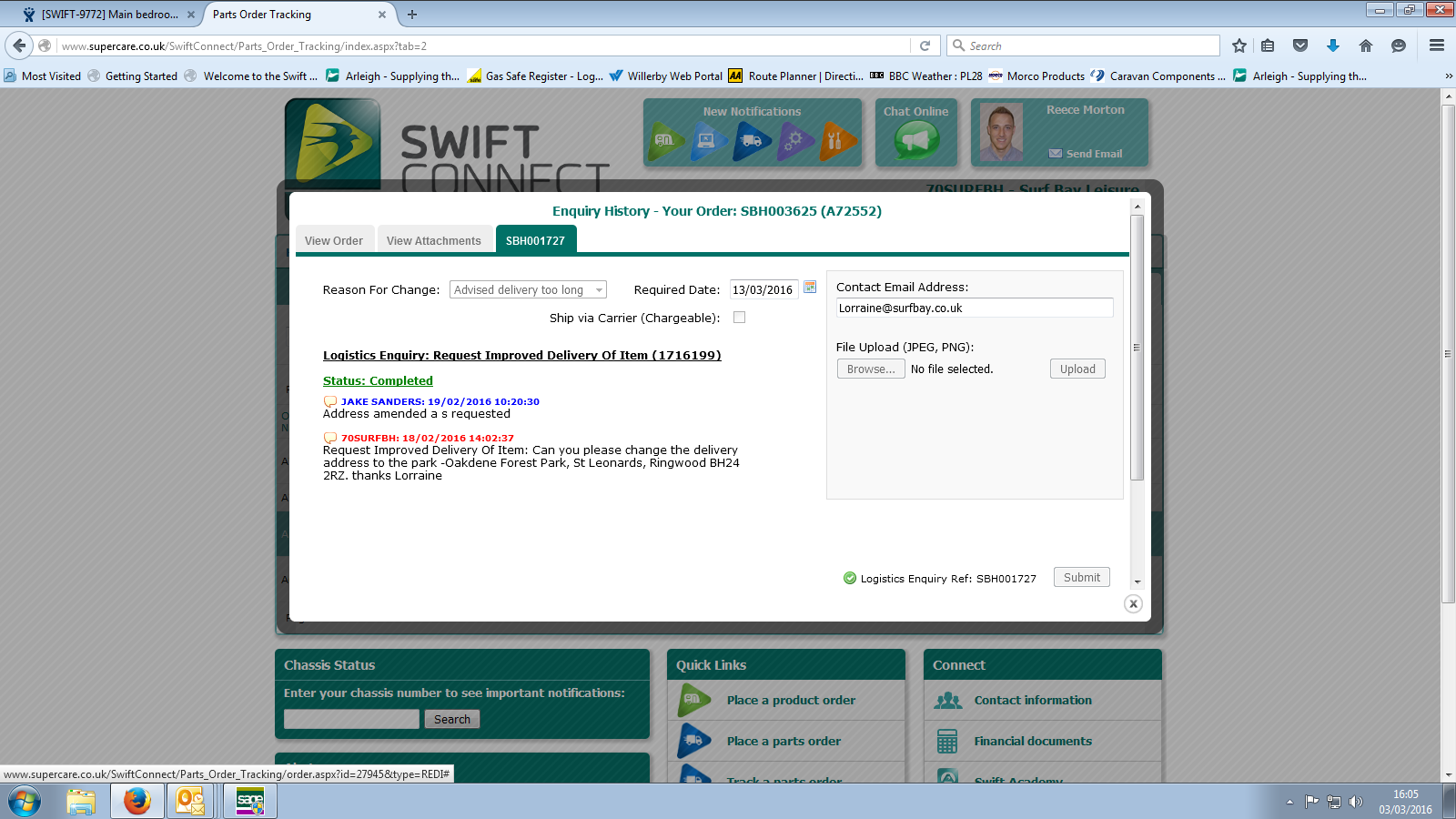
Task: Click the chassis number input box
Action: pyautogui.click(x=351, y=719)
